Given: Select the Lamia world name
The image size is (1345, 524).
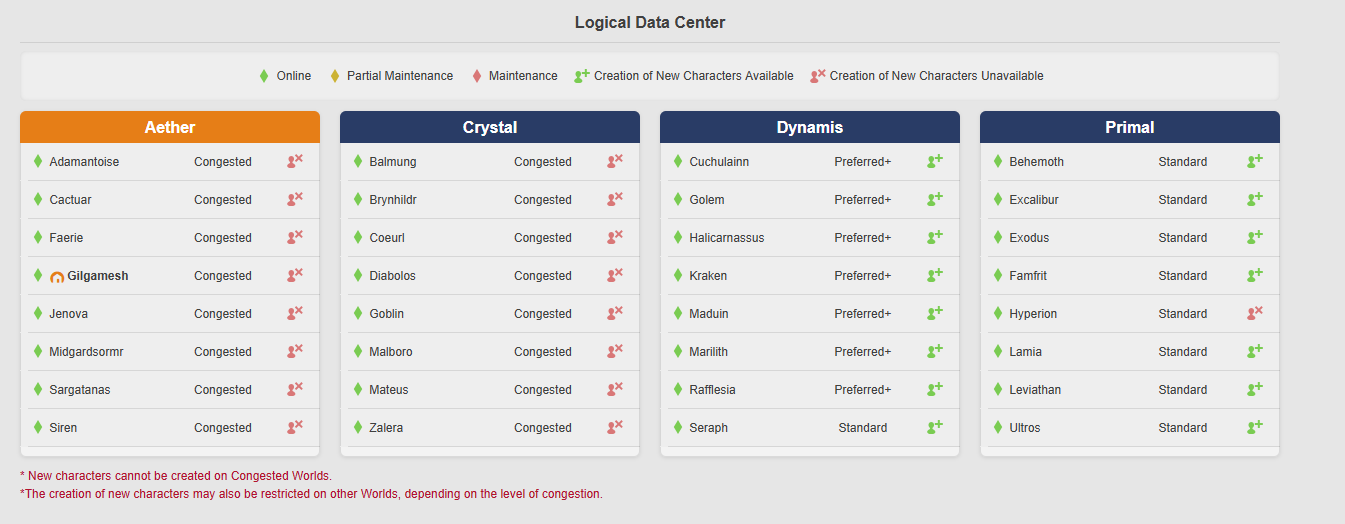Looking at the screenshot, I should (x=1026, y=352).
